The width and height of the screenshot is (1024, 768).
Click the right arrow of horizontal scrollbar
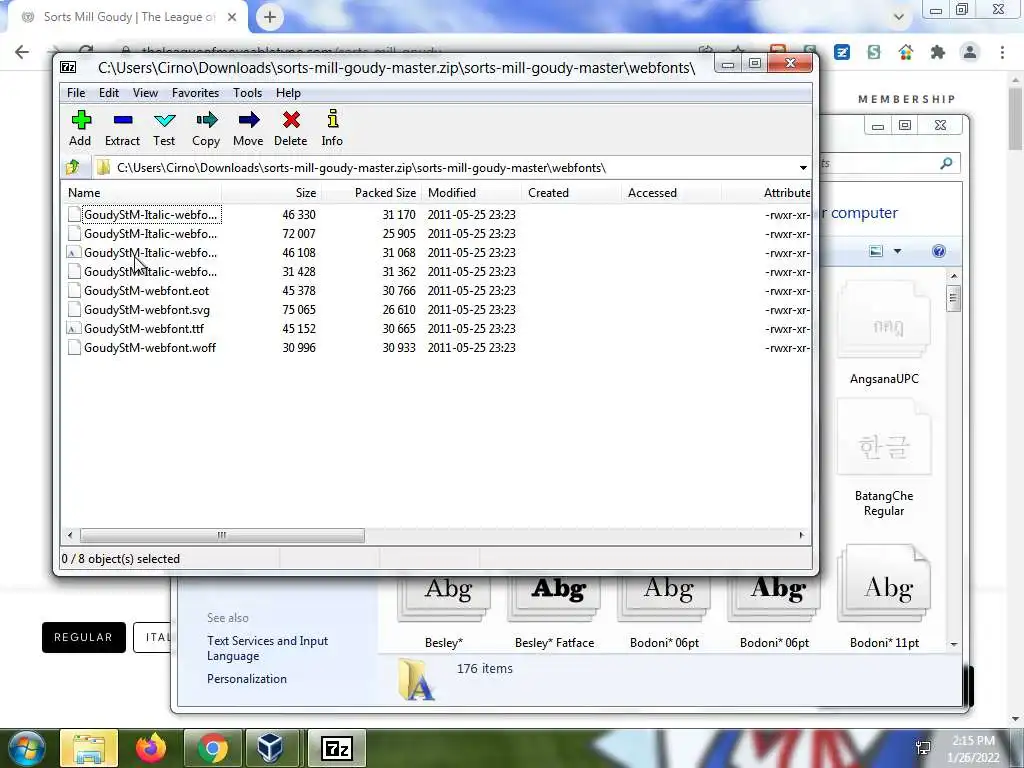[x=801, y=536]
